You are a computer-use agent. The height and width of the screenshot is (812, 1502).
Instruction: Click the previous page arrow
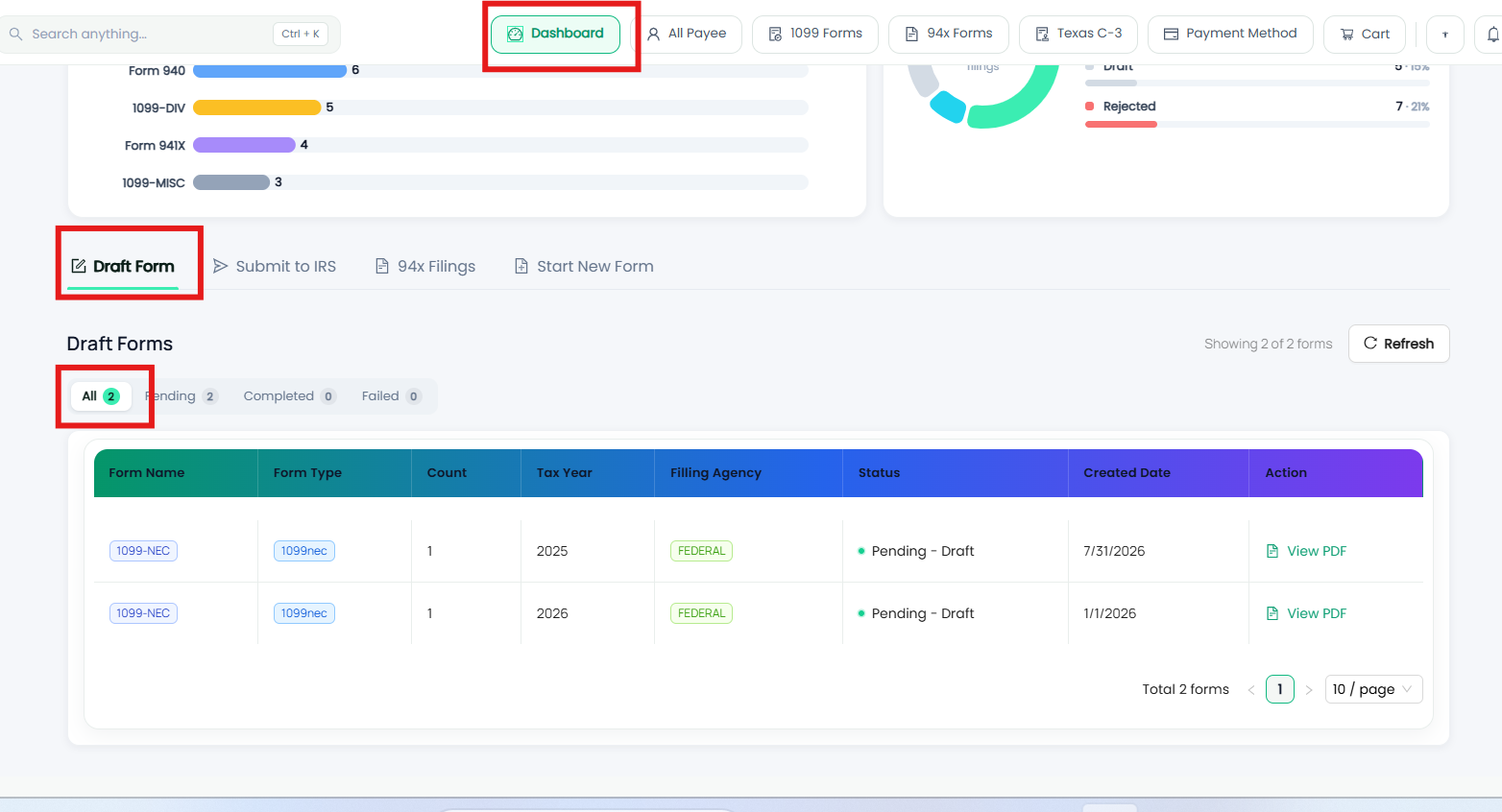[1251, 690]
